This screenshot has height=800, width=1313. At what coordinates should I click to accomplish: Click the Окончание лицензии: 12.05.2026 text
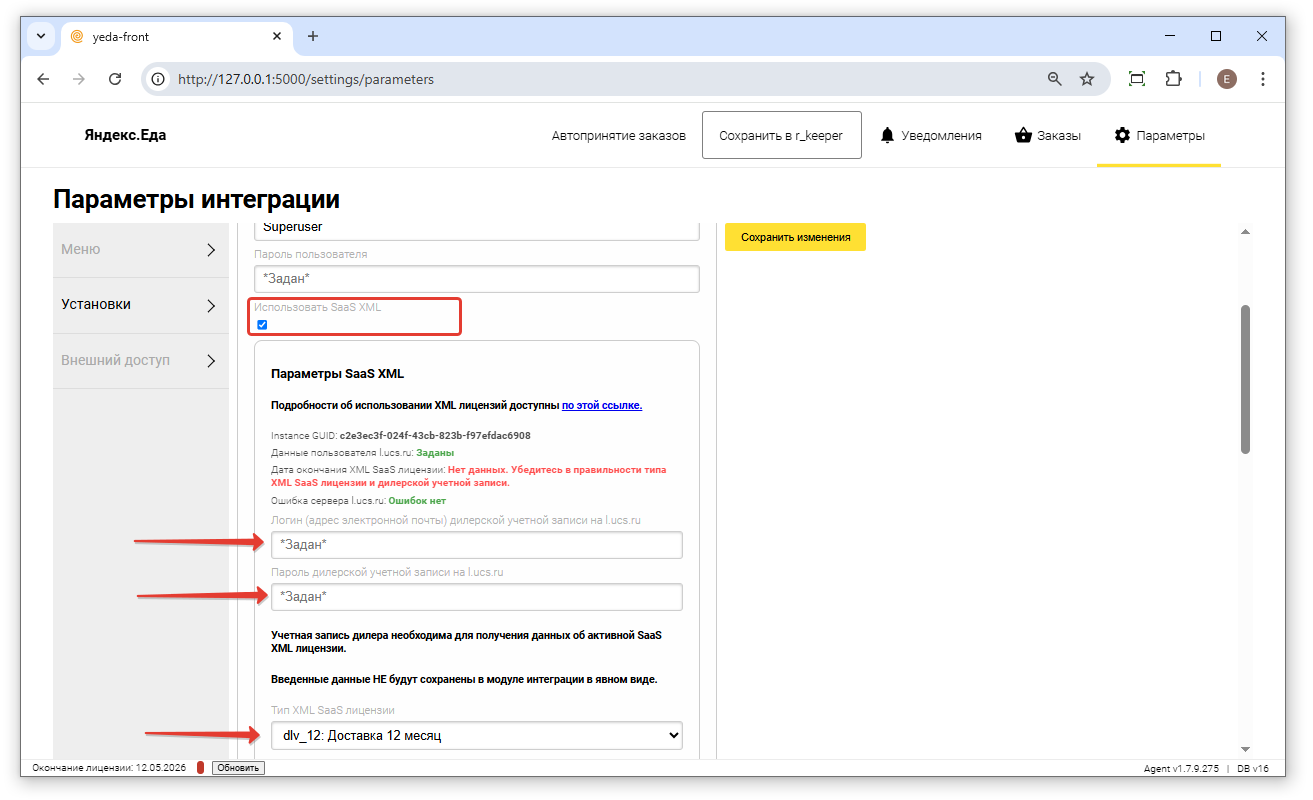(x=111, y=768)
